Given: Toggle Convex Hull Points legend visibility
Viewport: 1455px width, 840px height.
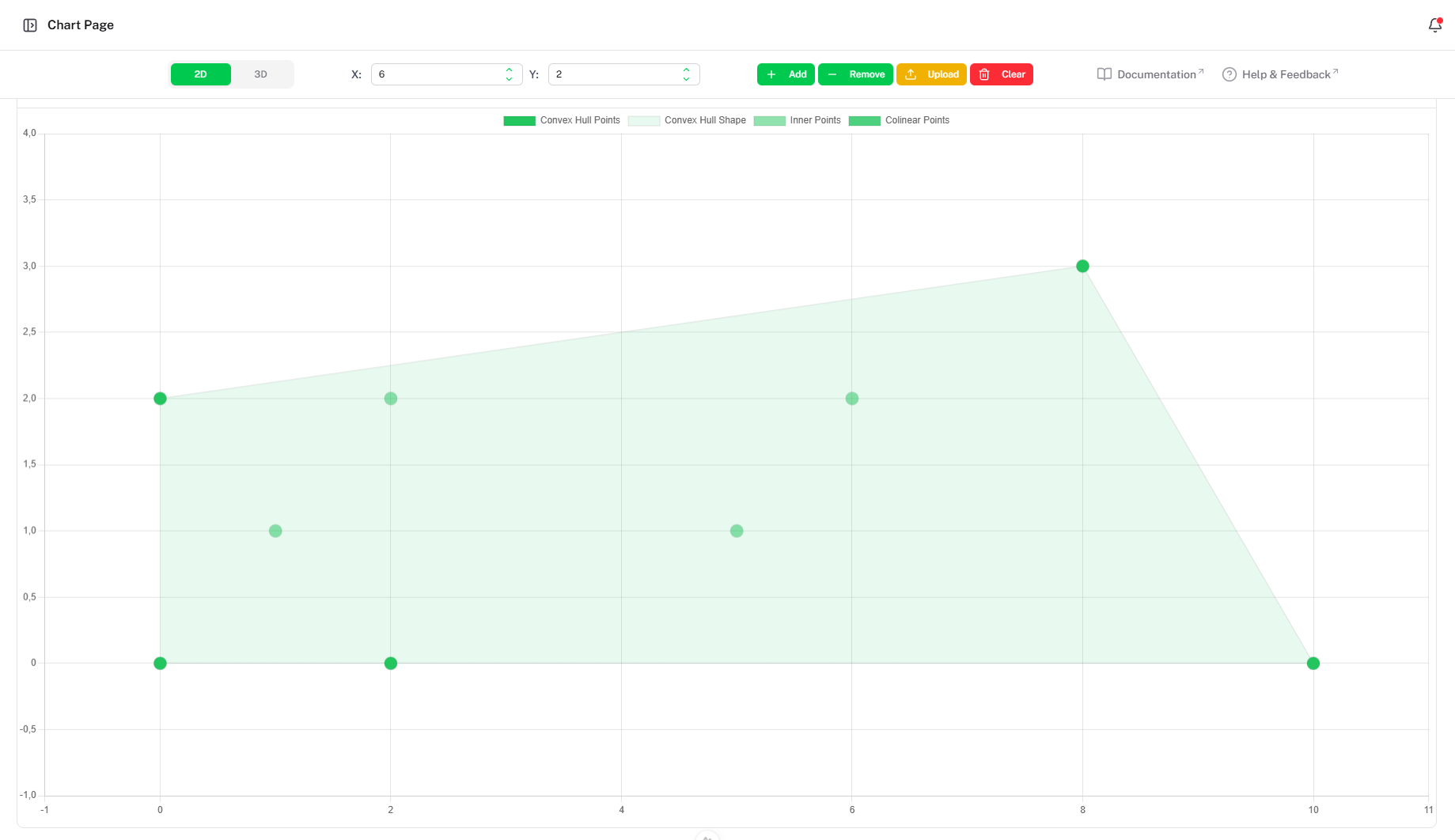Looking at the screenshot, I should pos(562,120).
